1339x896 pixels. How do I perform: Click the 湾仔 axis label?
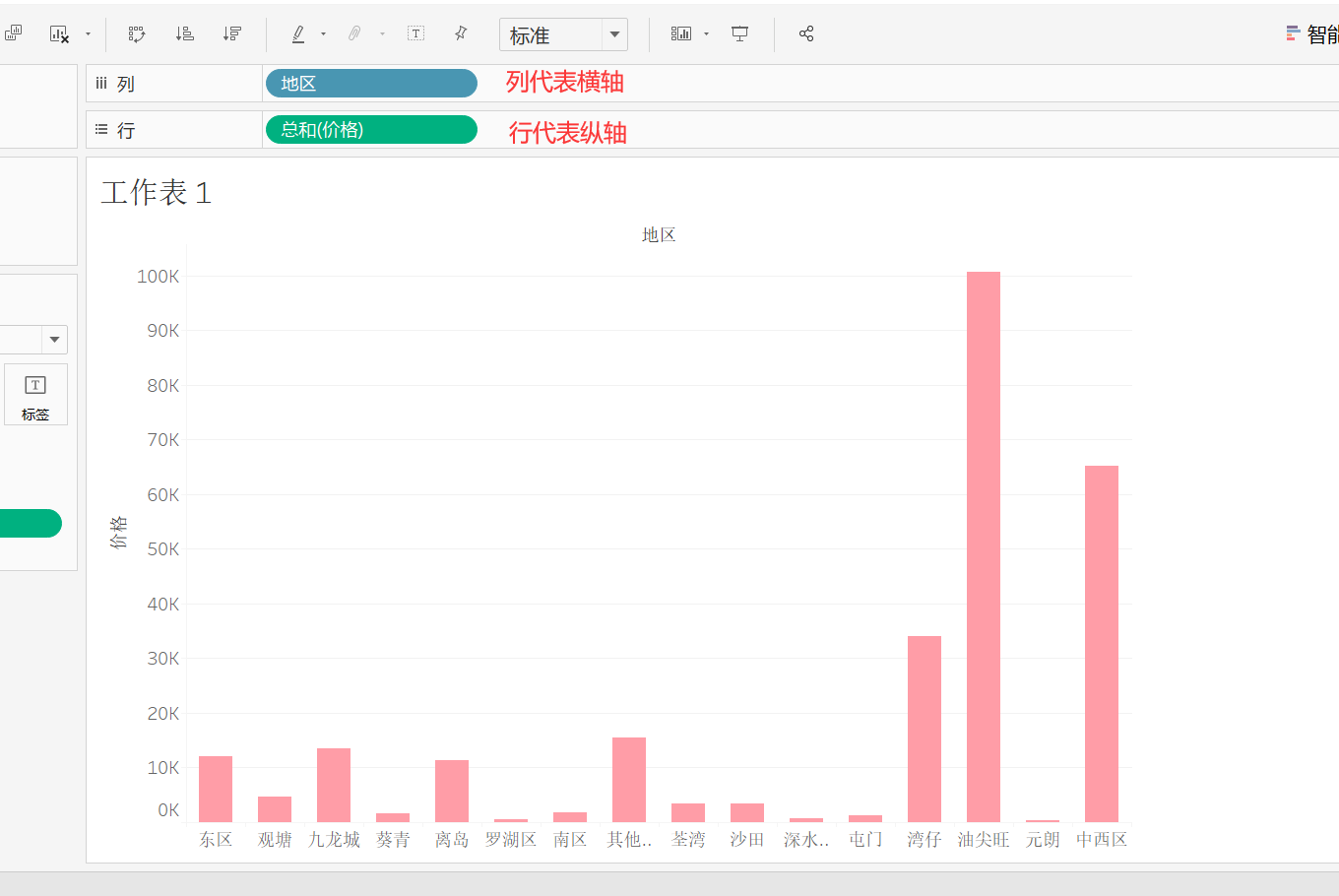point(925,839)
